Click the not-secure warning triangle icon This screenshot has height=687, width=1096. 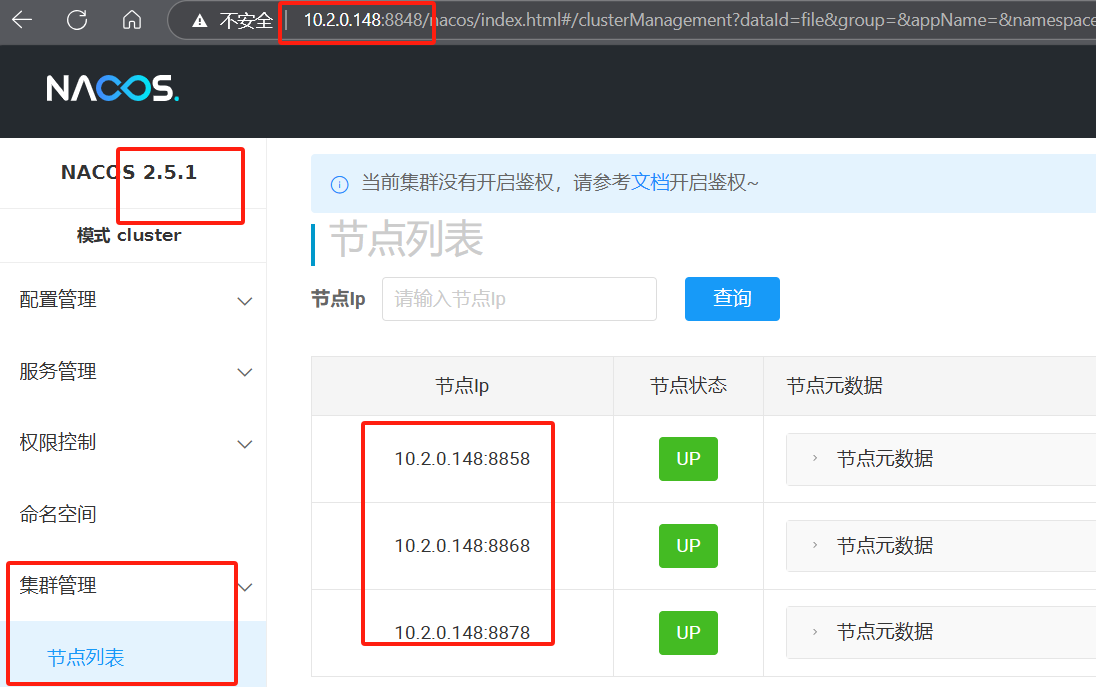point(200,21)
